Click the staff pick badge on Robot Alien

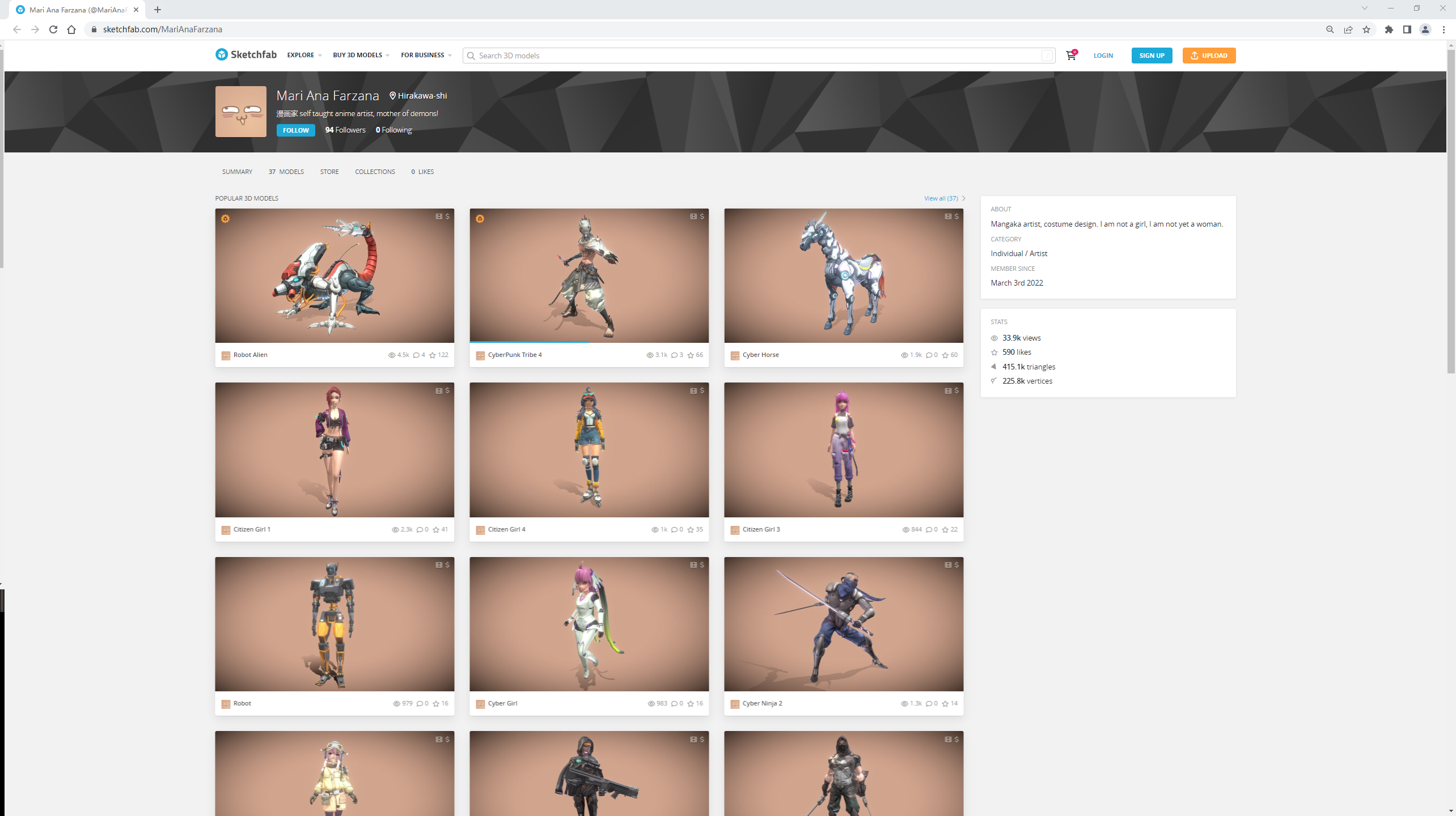[x=226, y=219]
